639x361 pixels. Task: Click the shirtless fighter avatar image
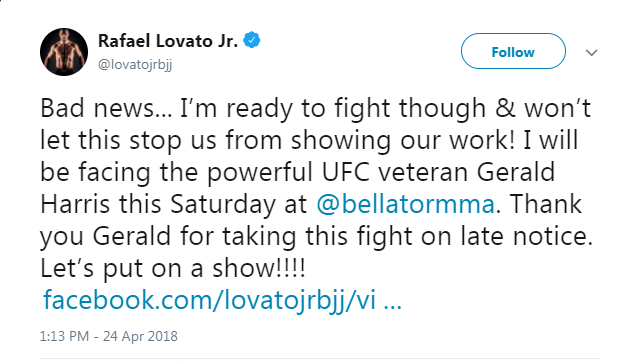[x=64, y=52]
